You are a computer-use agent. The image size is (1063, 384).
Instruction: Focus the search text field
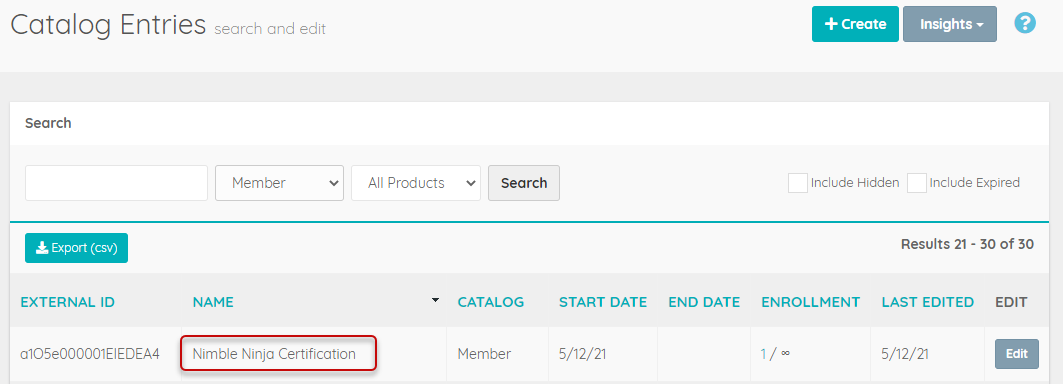117,183
